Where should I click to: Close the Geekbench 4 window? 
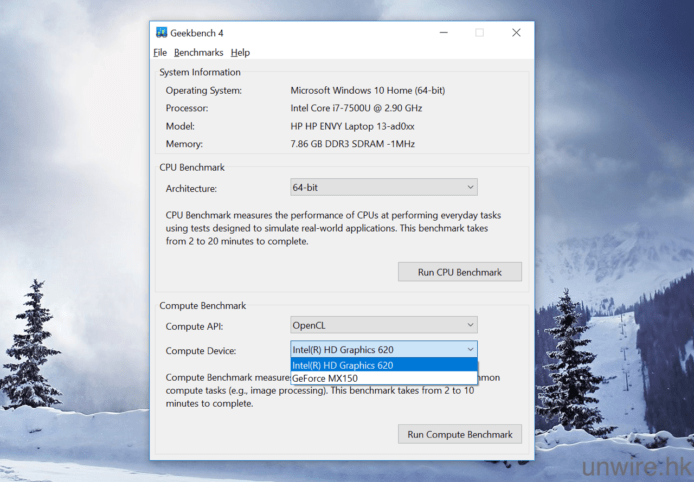point(516,32)
